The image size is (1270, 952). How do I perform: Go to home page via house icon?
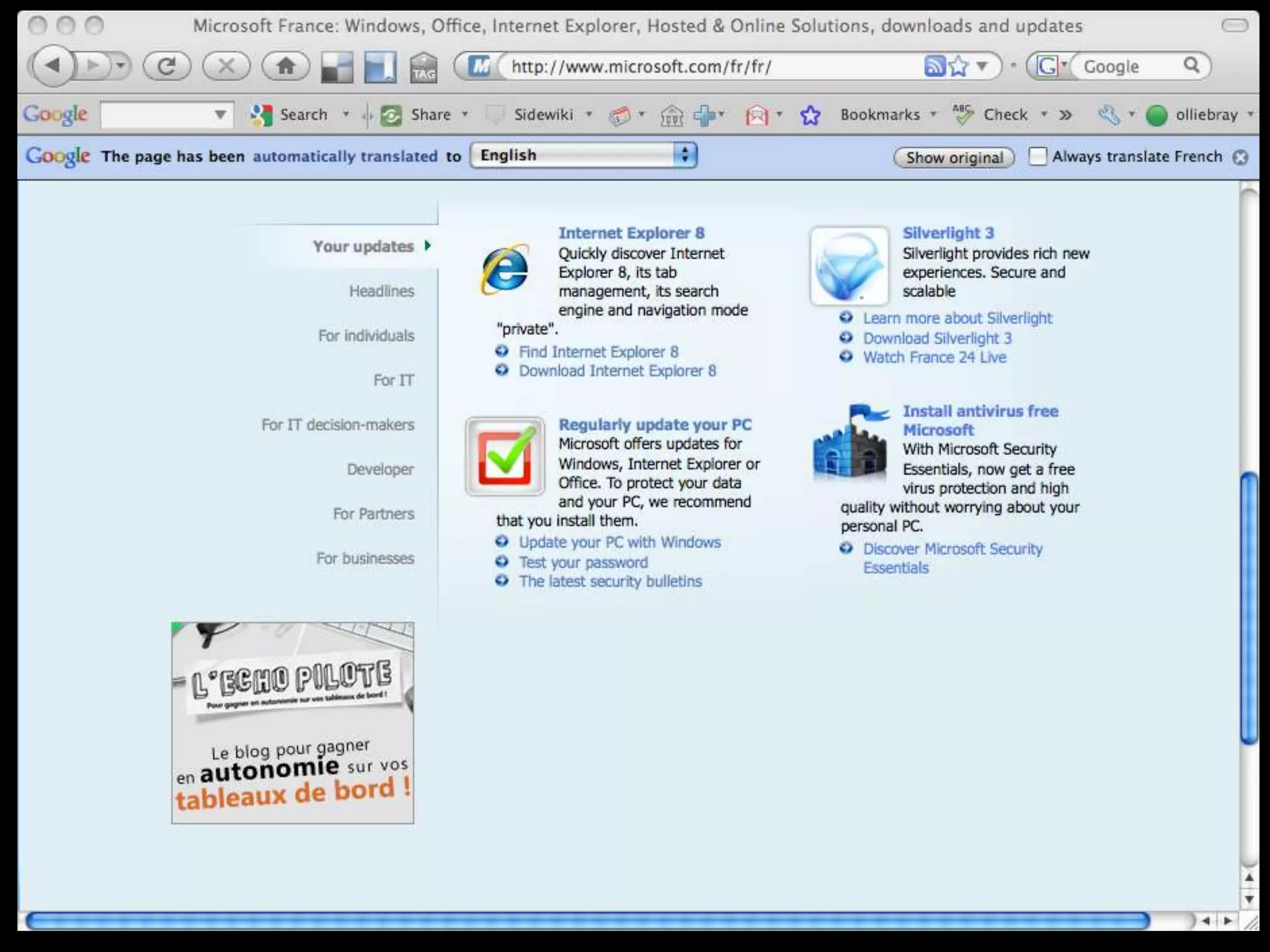click(285, 66)
